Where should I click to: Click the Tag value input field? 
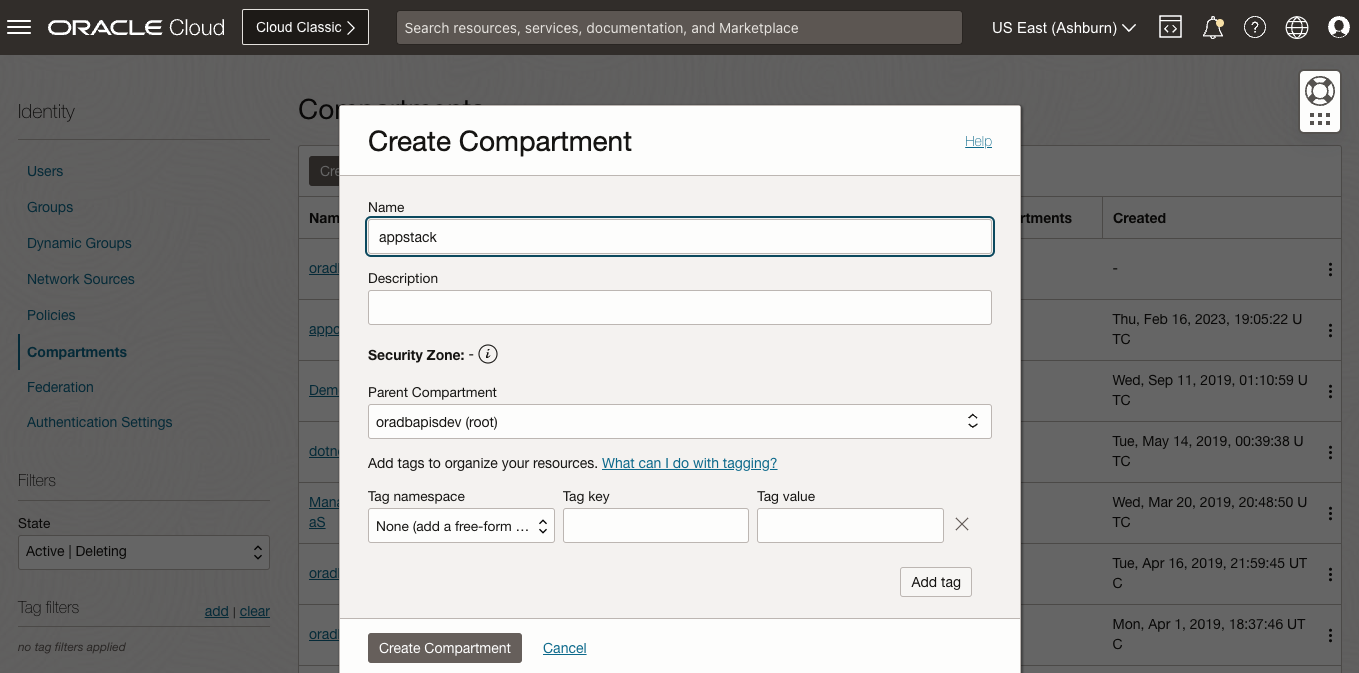[x=850, y=526]
